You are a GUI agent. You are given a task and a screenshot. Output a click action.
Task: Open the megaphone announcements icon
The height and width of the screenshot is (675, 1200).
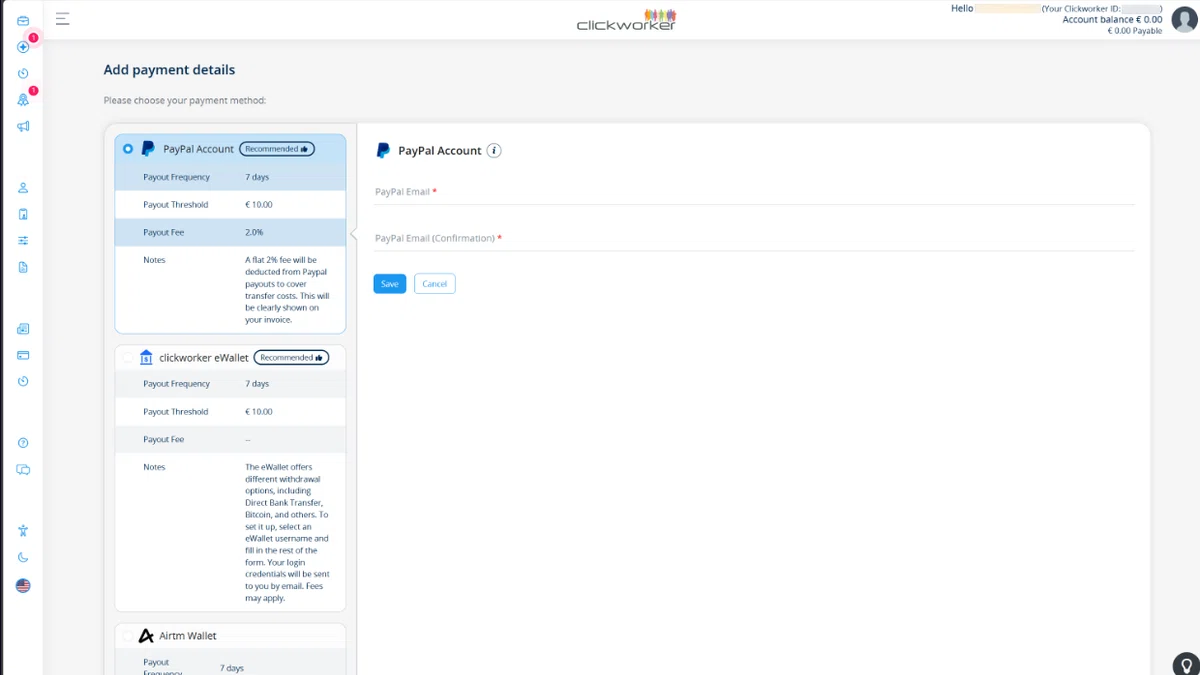[23, 126]
